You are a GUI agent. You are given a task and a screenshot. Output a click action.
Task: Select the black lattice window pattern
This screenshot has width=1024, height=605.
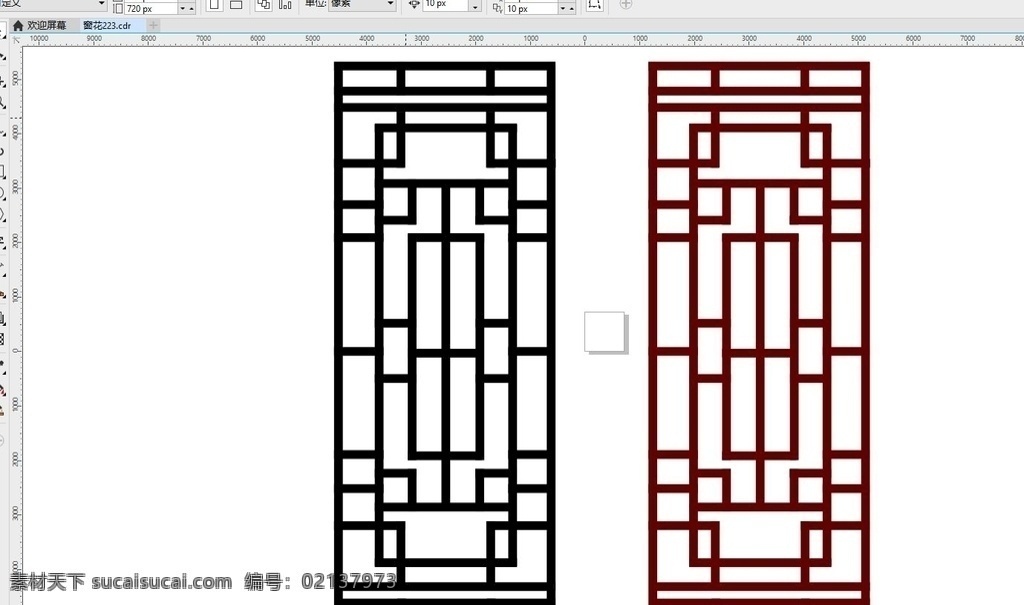[445, 333]
